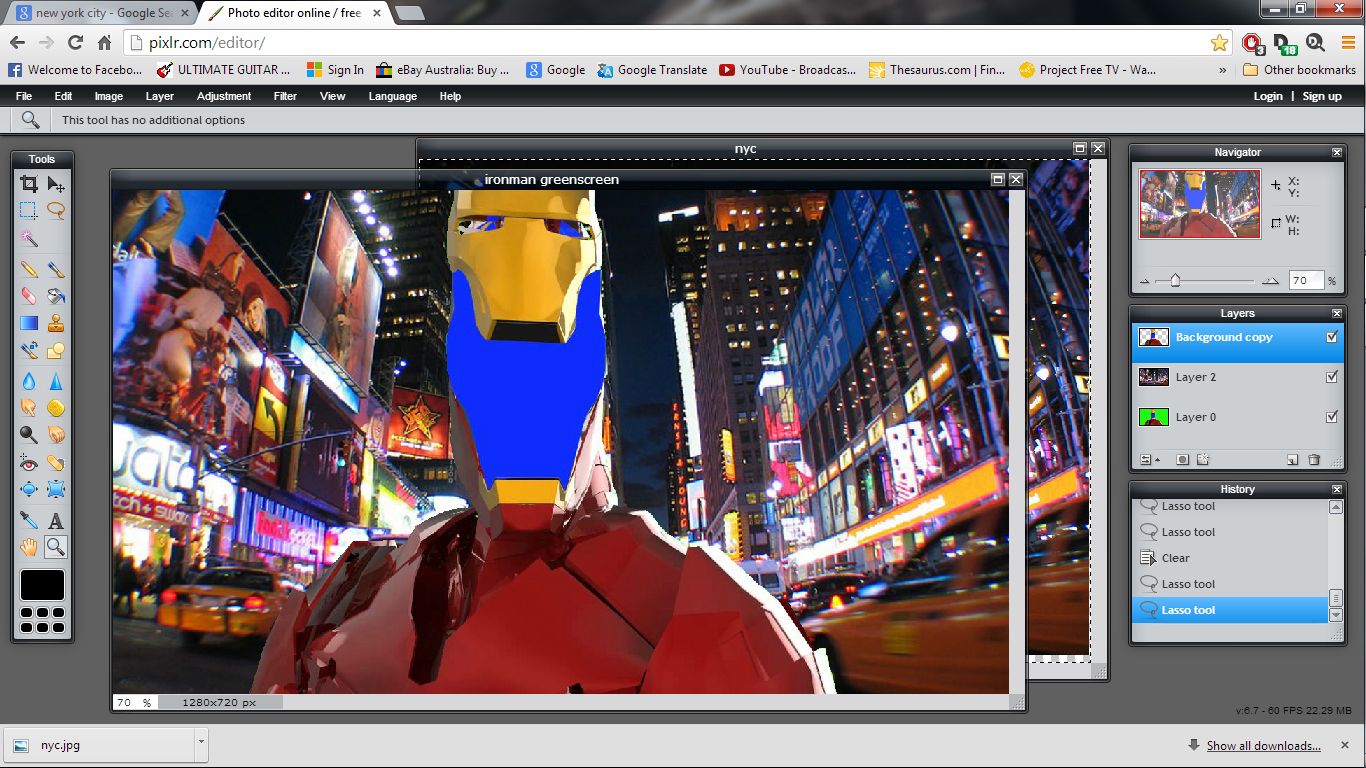Image resolution: width=1366 pixels, height=768 pixels.
Task: Click the Navigator zoom slider handle
Action: 1175,281
